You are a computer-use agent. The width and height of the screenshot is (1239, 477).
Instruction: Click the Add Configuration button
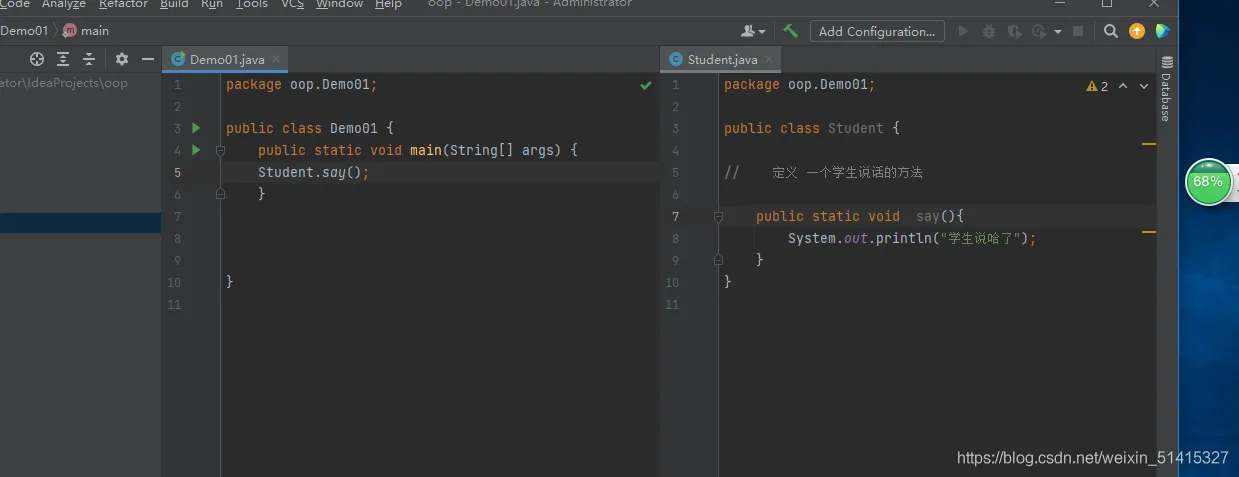(x=877, y=31)
